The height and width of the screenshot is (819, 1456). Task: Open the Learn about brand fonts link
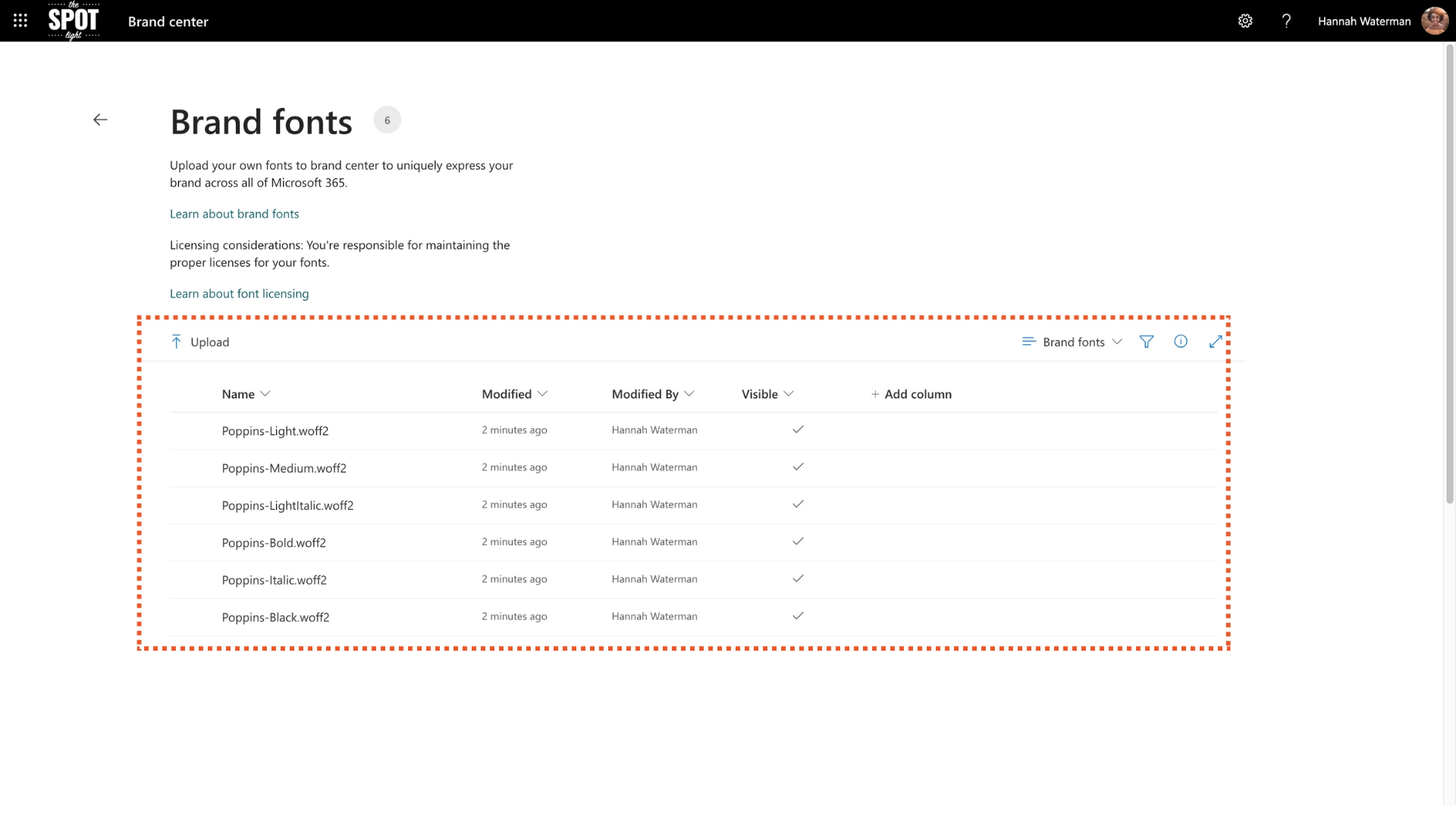tap(234, 214)
